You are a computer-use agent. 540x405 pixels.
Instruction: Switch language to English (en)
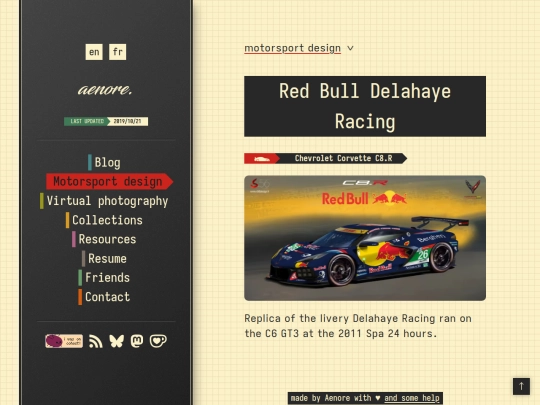click(x=94, y=52)
